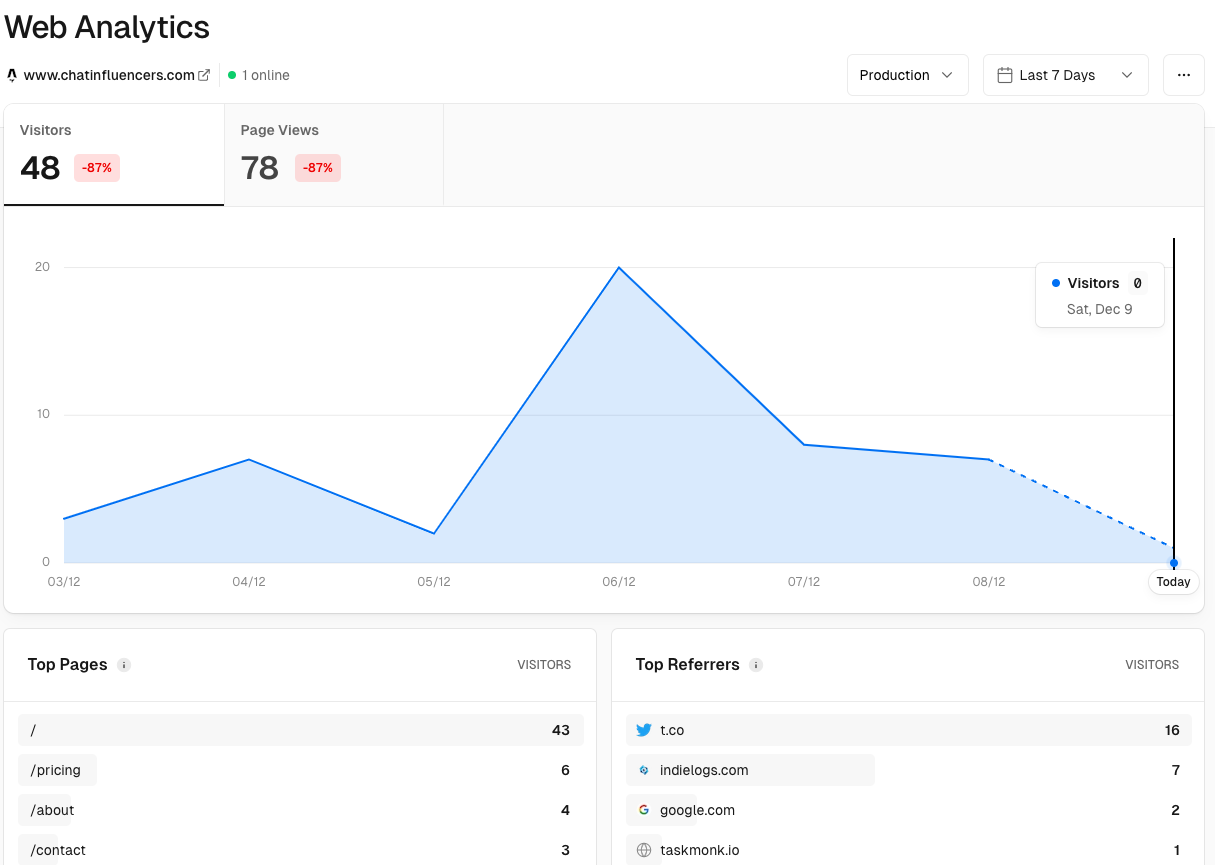Click the 04/12 date label on the chart
Viewport: 1215px width, 865px height.
[x=249, y=582]
